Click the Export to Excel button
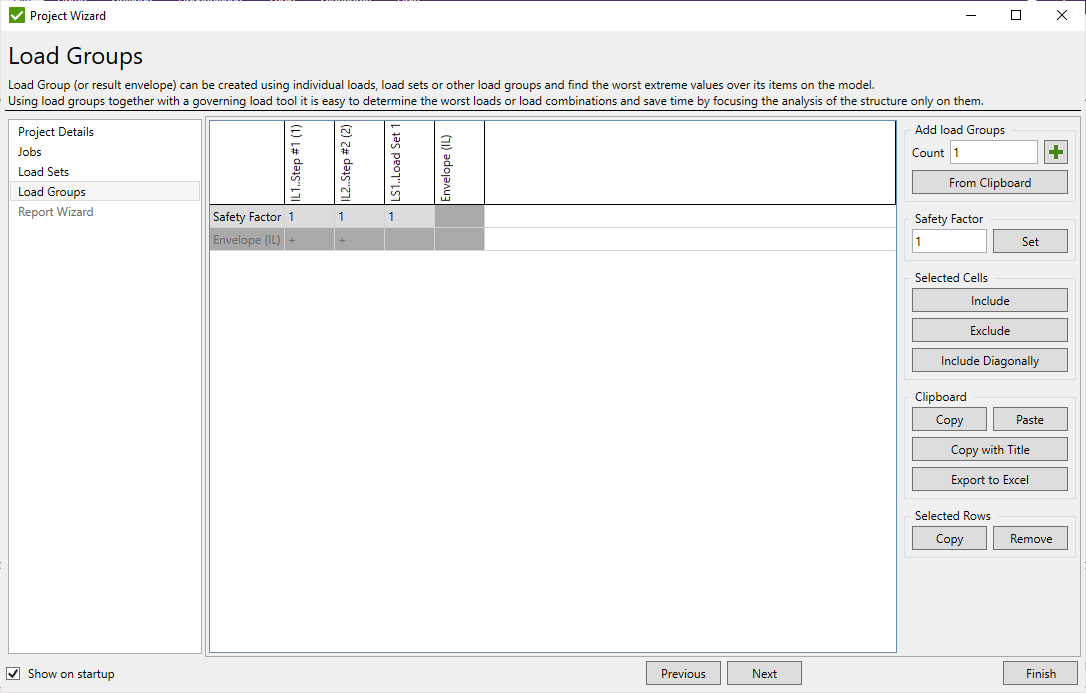Viewport: 1086px width, 693px height. click(990, 480)
